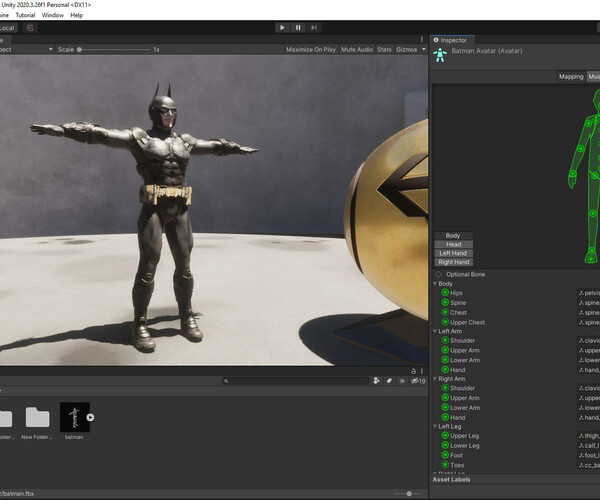This screenshot has height=500, width=600.
Task: Click the Asset Labels header
Action: coord(451,479)
